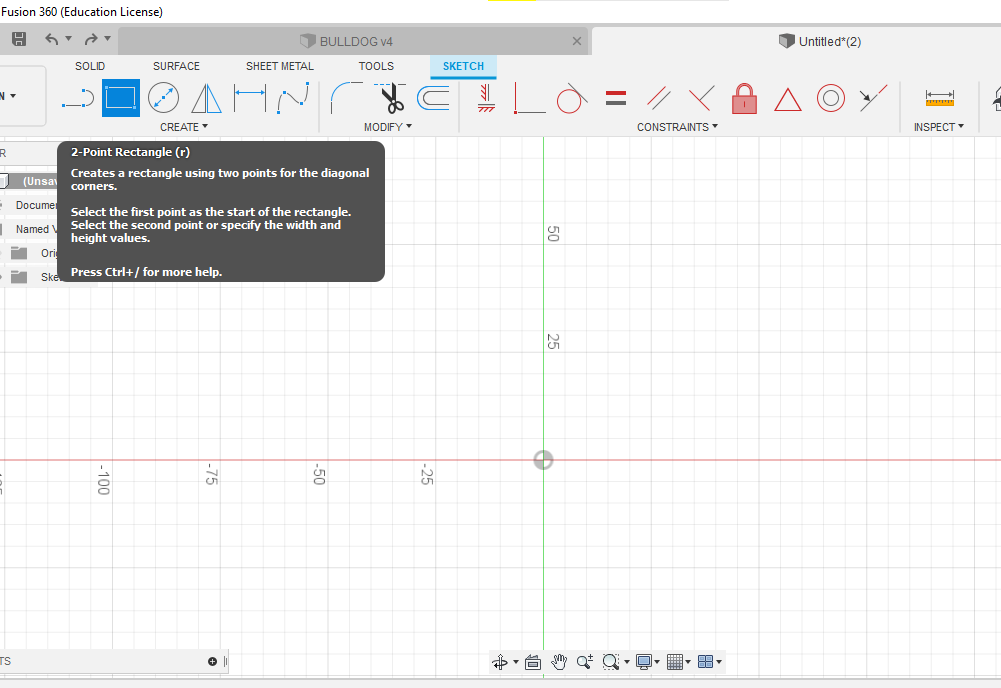Expand the CREATE menu
This screenshot has width=1001, height=688.
(184, 127)
